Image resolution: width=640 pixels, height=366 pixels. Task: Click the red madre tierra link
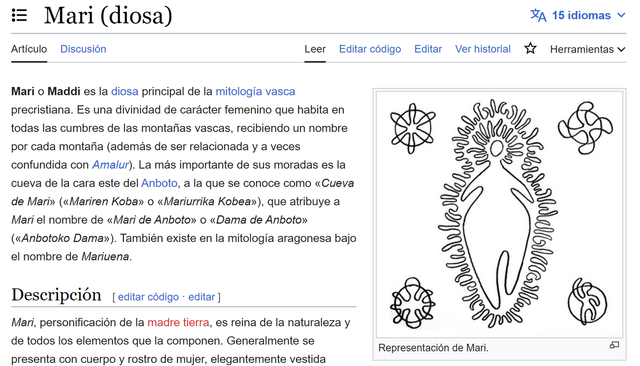[178, 322]
